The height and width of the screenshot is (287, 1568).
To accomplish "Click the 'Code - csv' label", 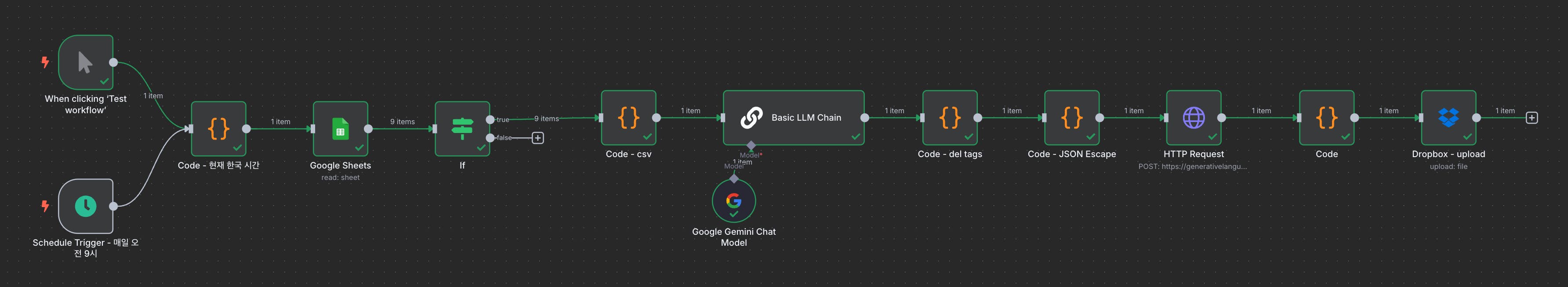I will [x=628, y=154].
